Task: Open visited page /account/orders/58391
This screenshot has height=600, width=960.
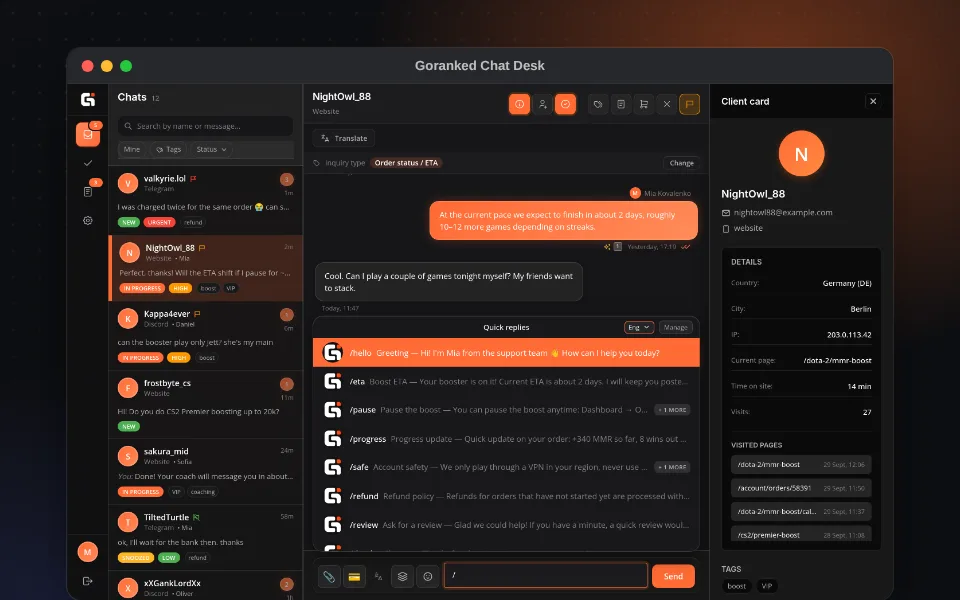Action: (x=801, y=488)
